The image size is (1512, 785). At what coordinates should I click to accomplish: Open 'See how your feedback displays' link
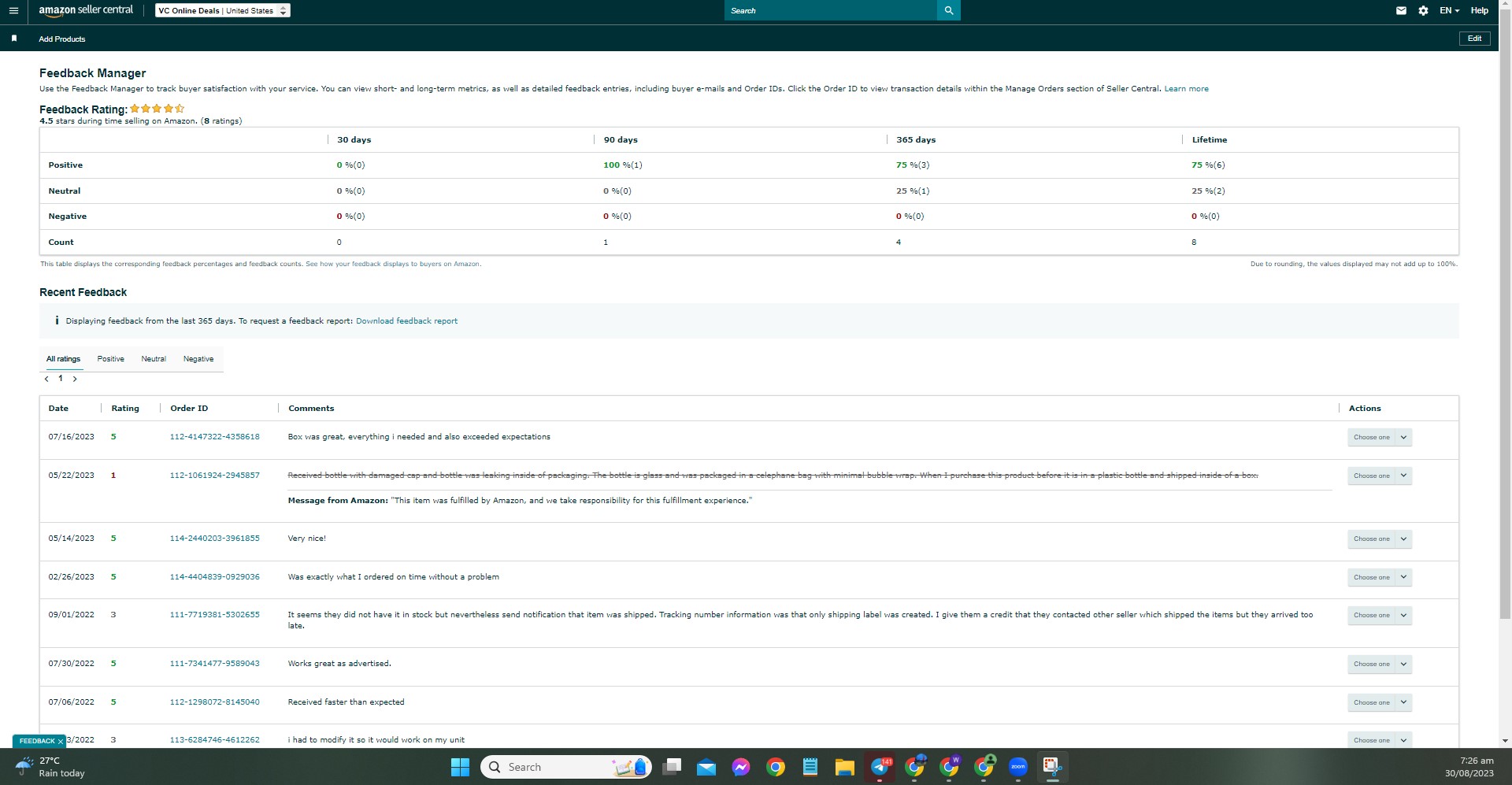[393, 264]
